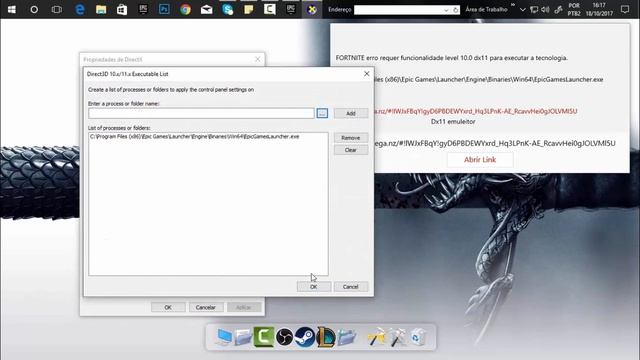Launch OBS Studio from the dock
The image size is (640, 360).
(x=284, y=337)
